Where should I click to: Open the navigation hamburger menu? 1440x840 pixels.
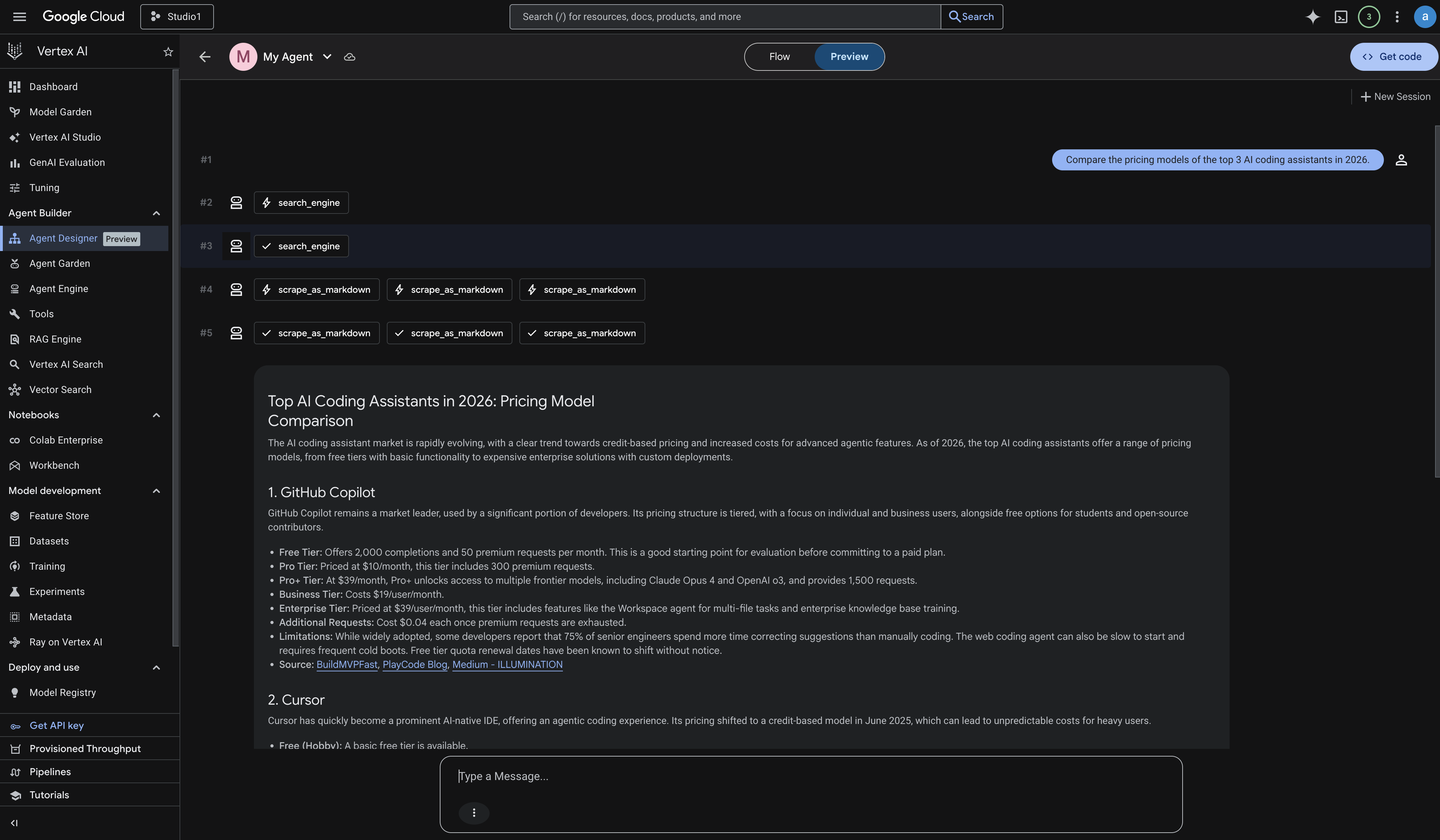[19, 16]
